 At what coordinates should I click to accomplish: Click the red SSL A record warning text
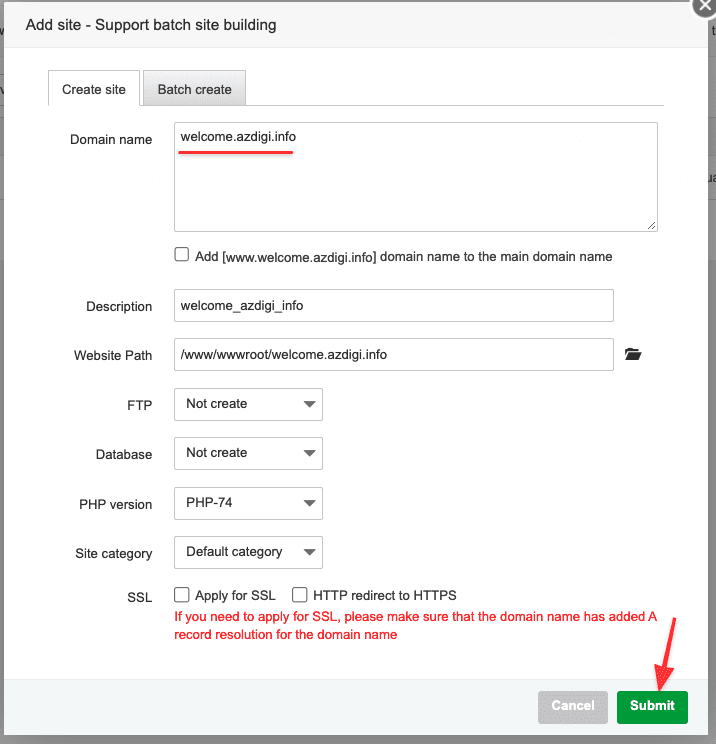(414, 626)
